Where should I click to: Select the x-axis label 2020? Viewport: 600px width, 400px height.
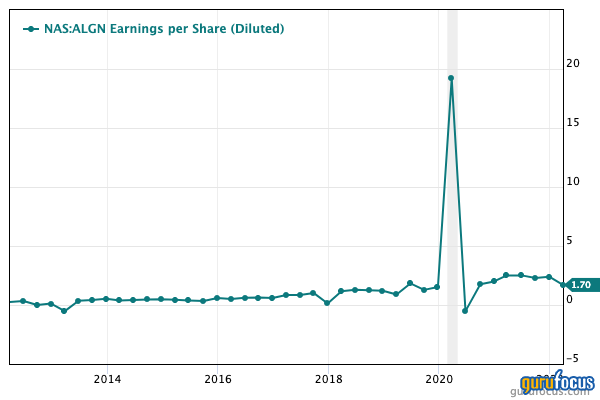click(439, 379)
